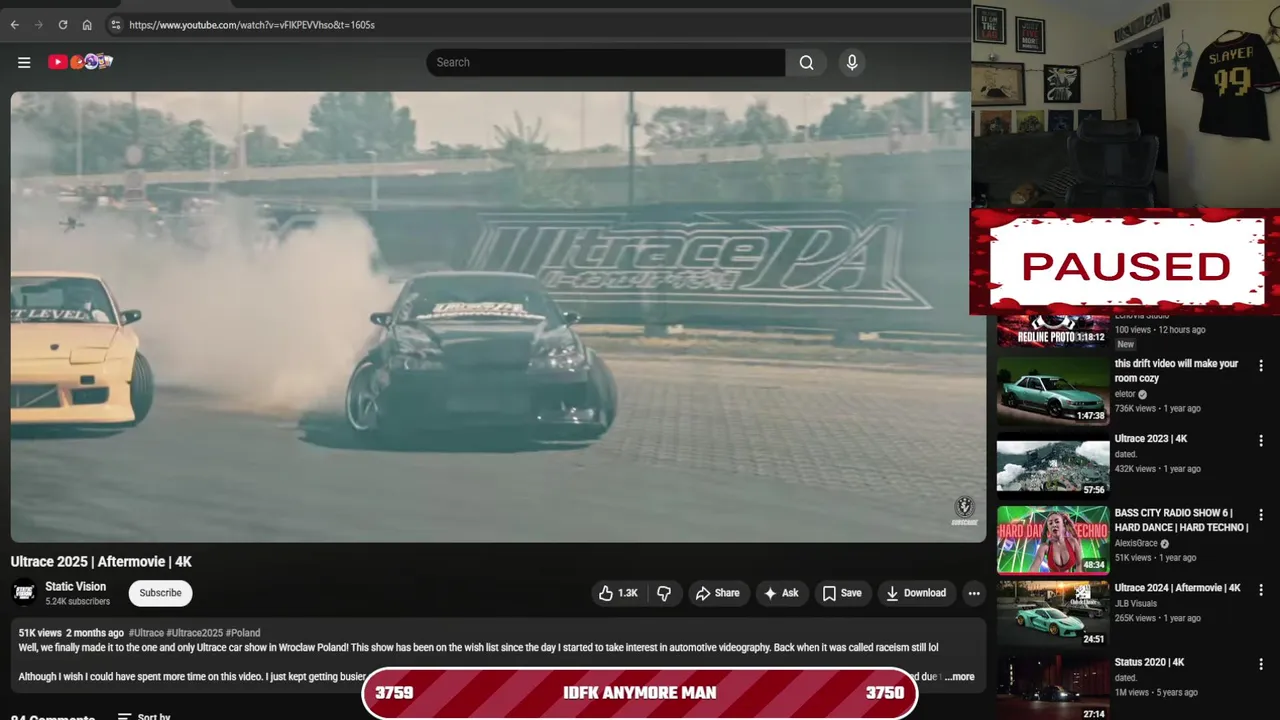
Task: Click the video title 'Ultrace 2025 | Aftermovie | 4K'
Action: pyautogui.click(x=101, y=562)
